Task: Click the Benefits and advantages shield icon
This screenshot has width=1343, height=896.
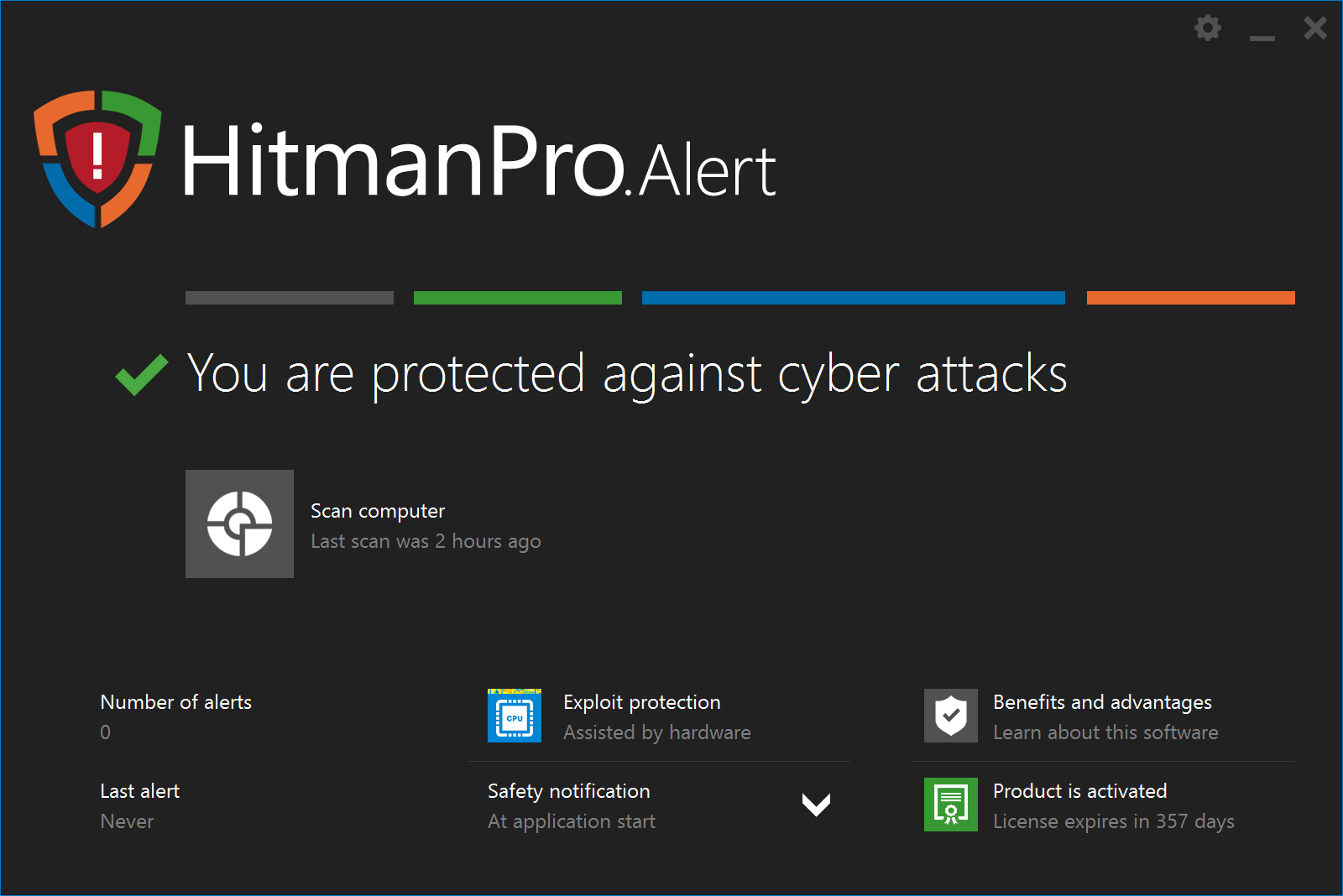Action: coord(951,716)
